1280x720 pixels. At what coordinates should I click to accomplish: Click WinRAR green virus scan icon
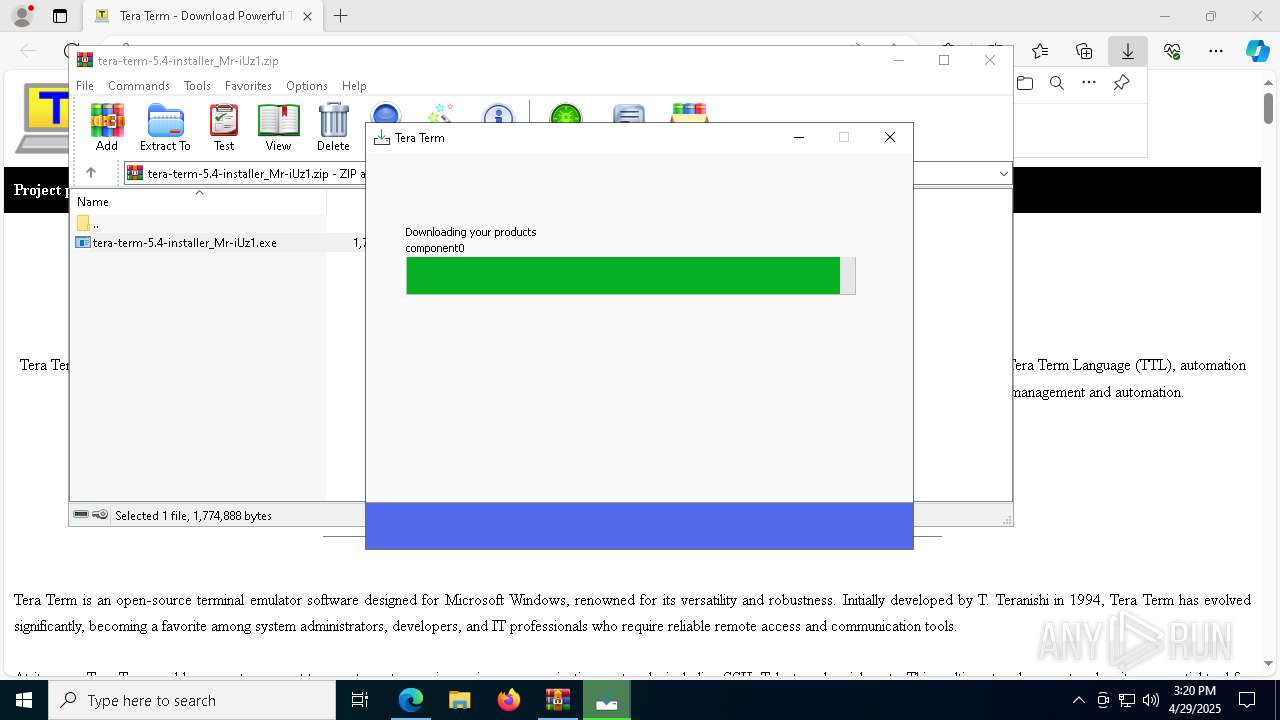(x=566, y=112)
